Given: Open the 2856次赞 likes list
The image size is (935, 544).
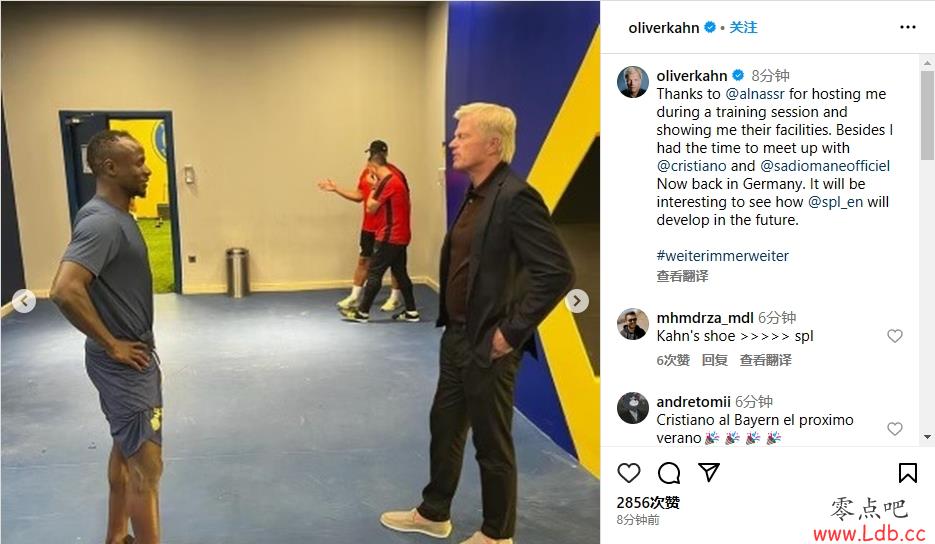Looking at the screenshot, I should 648,503.
